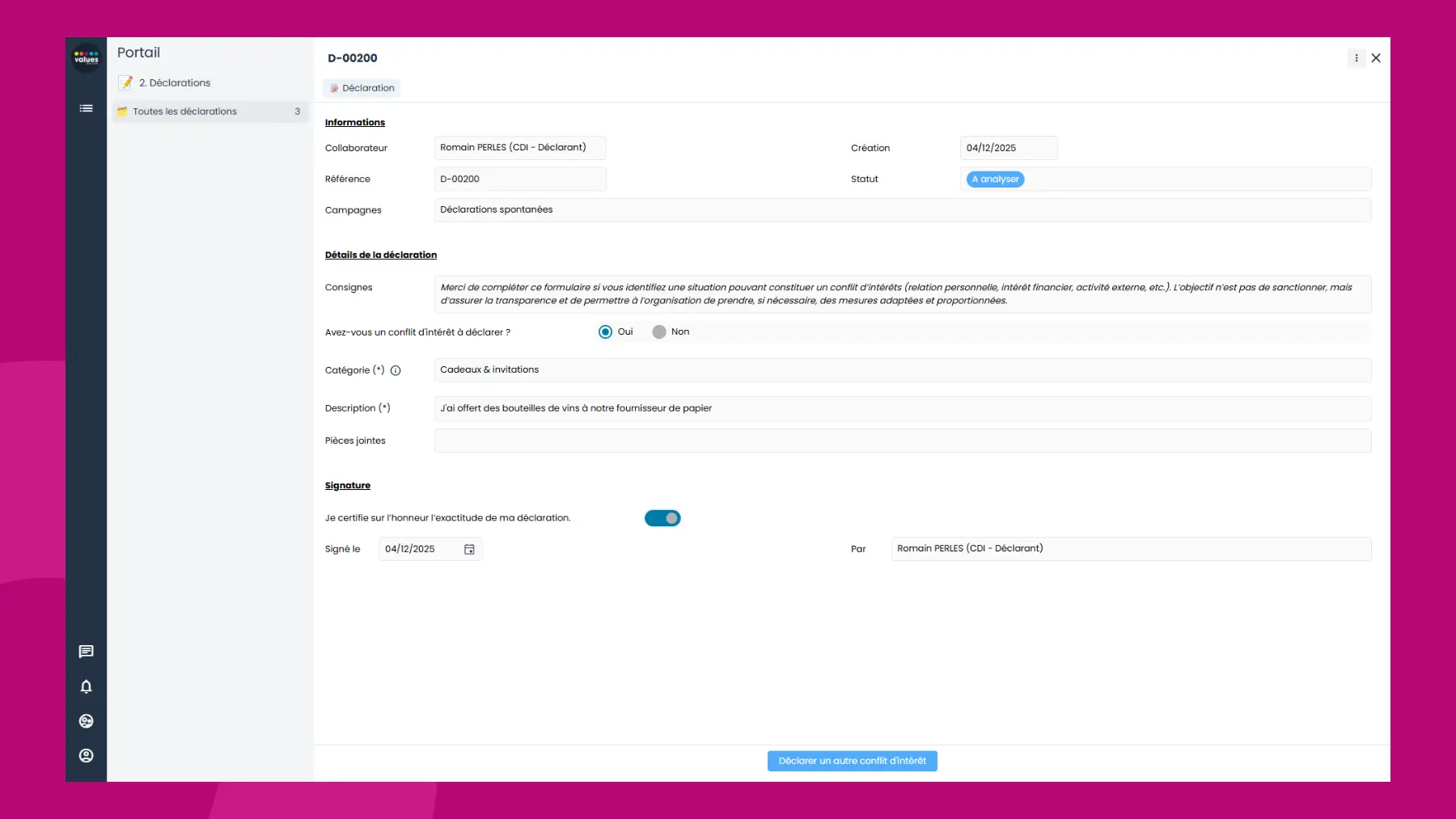Open the calendar icon beside Signé le
This screenshot has width=1456, height=819.
point(469,549)
